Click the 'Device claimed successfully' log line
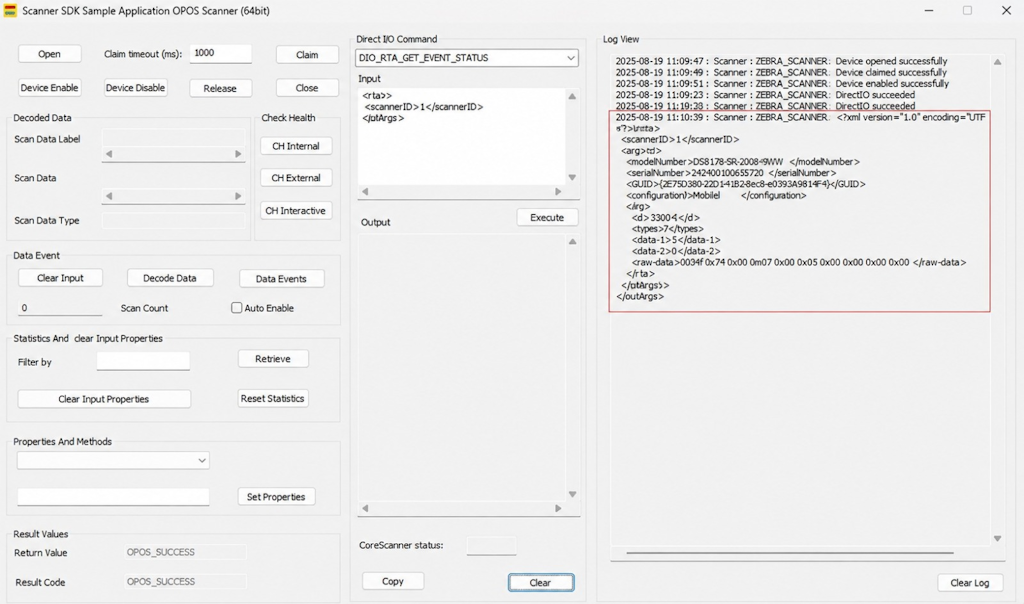Viewport: 1024px width, 604px height. (781, 72)
